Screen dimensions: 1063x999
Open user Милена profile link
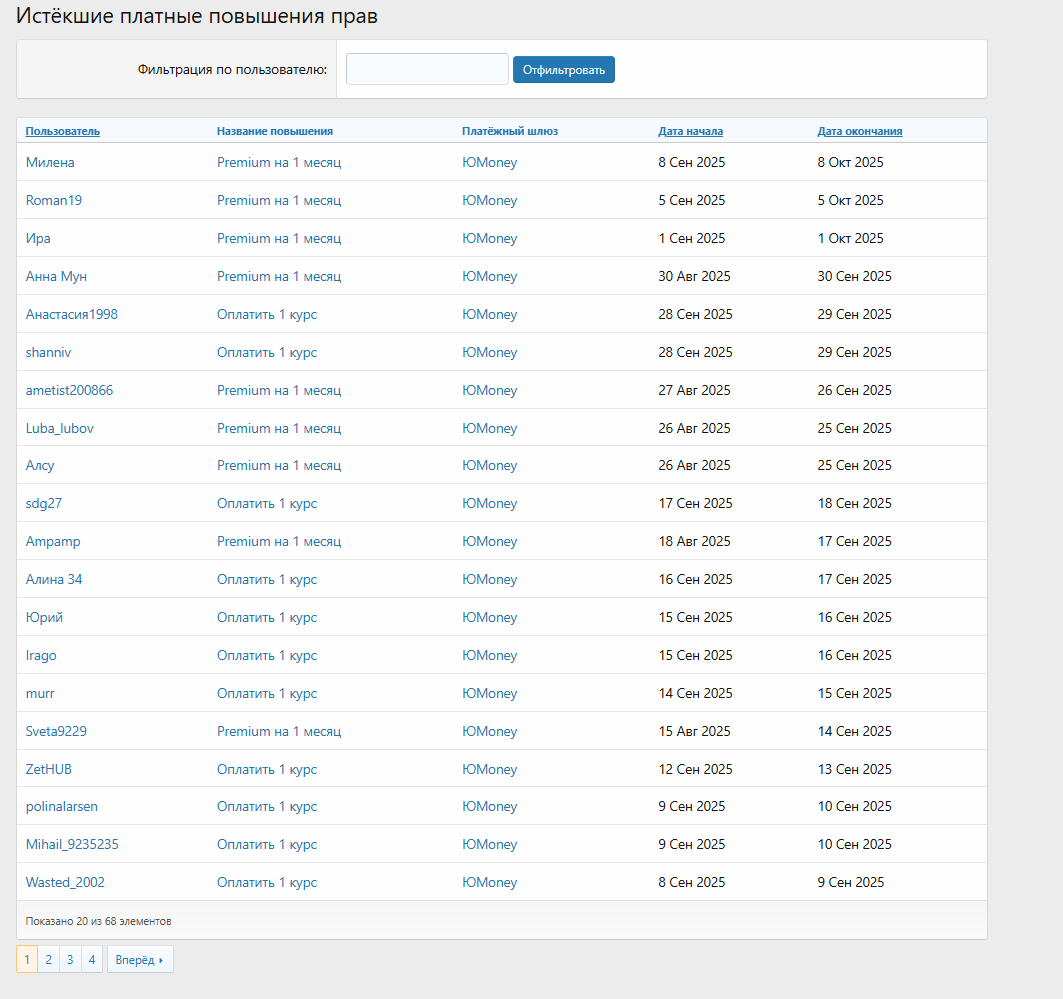tap(50, 162)
